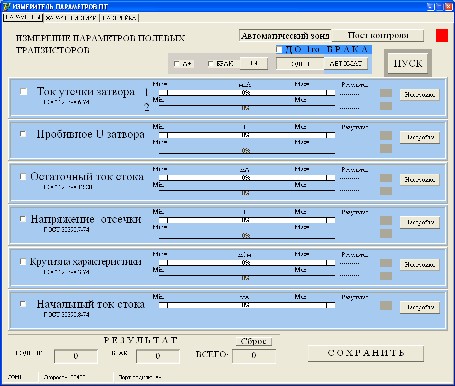Switch to the third tab in the tab strip

pos(119,18)
